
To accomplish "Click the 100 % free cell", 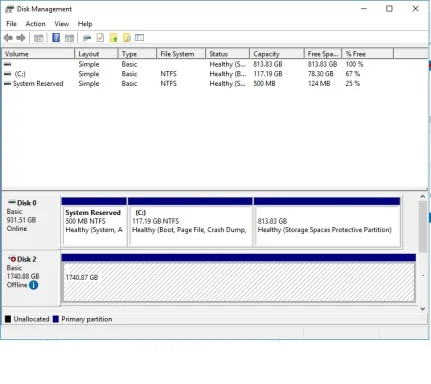I will click(354, 64).
